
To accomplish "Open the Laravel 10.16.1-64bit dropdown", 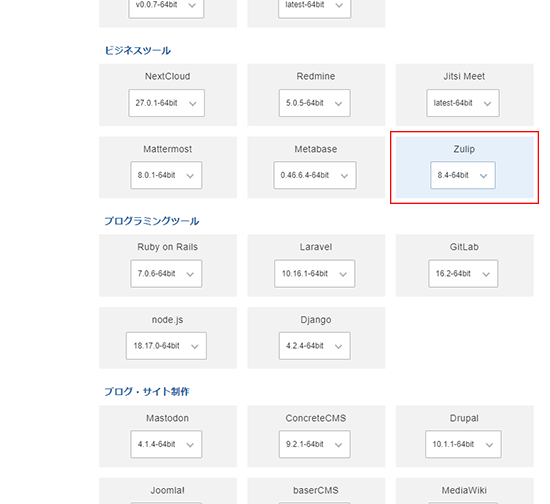I will pyautogui.click(x=315, y=274).
